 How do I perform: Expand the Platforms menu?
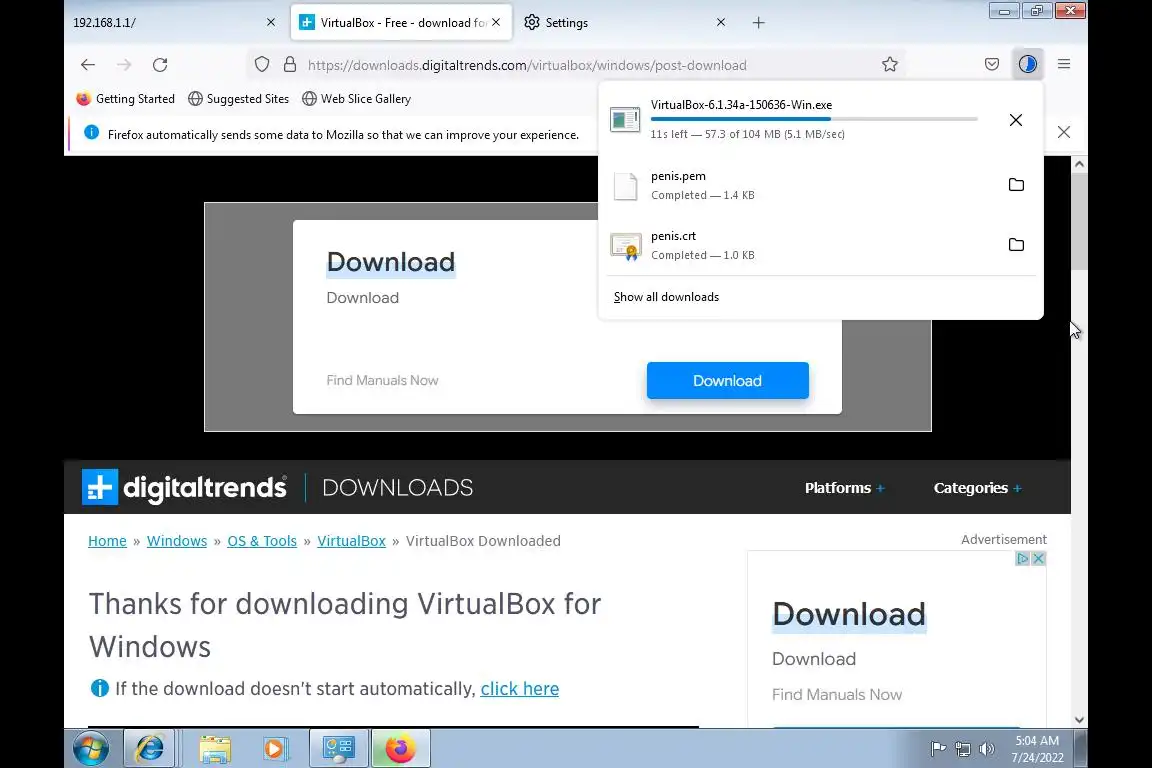pyautogui.click(x=845, y=488)
